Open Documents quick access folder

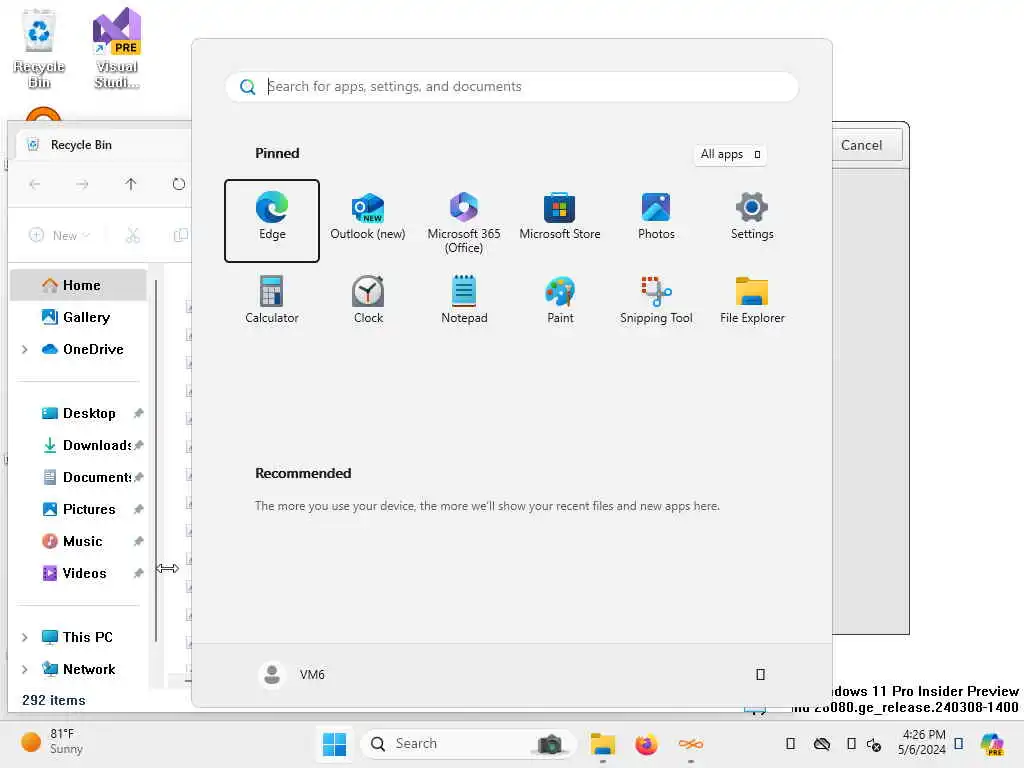78,477
